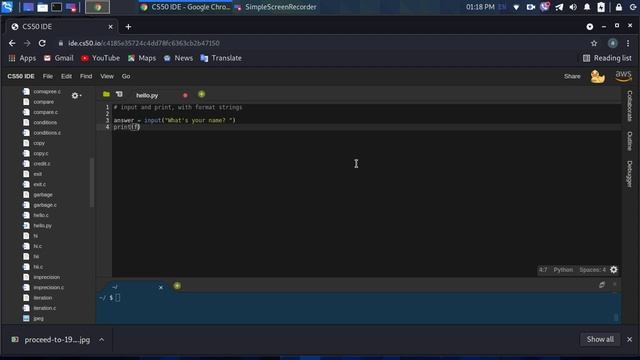The width and height of the screenshot is (640, 360).
Task: Open the View menu
Action: [x=107, y=76]
